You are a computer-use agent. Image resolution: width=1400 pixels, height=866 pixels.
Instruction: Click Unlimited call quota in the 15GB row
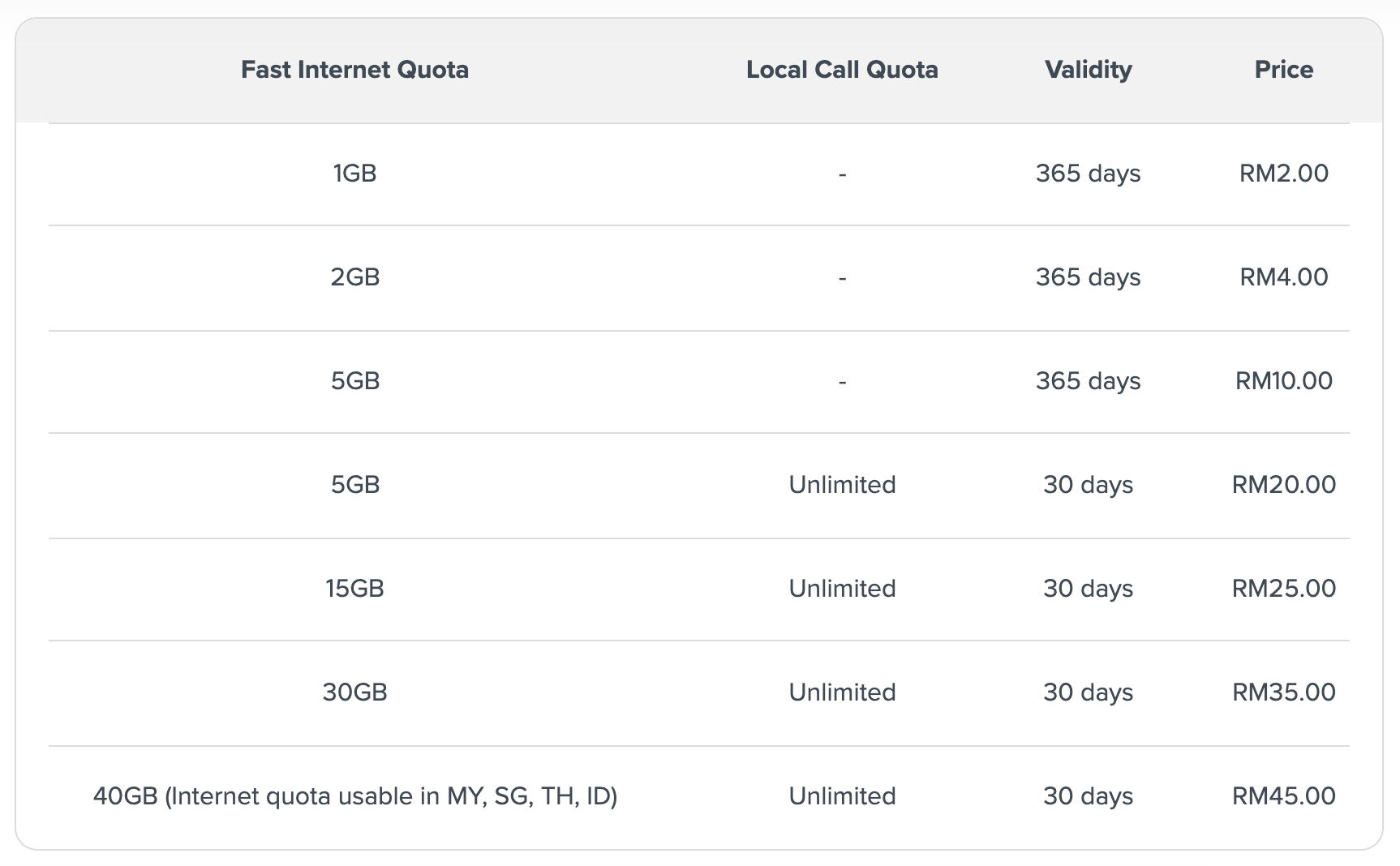point(842,589)
